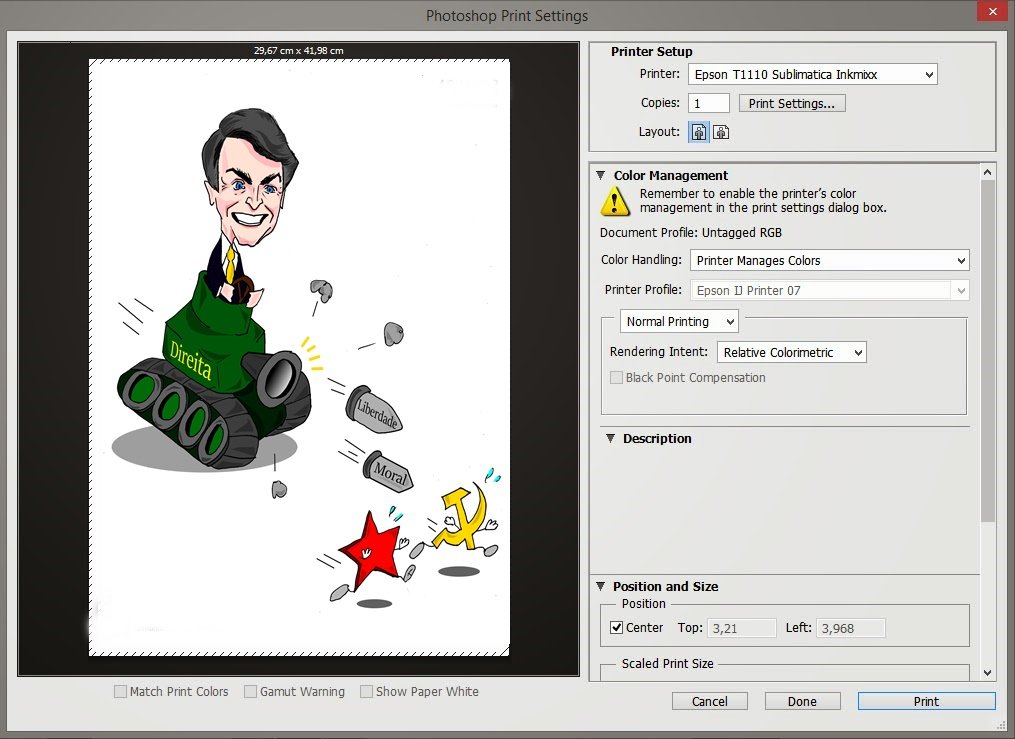Uncheck the Center position checkbox
Screen dimensions: 1015x739
coord(617,628)
